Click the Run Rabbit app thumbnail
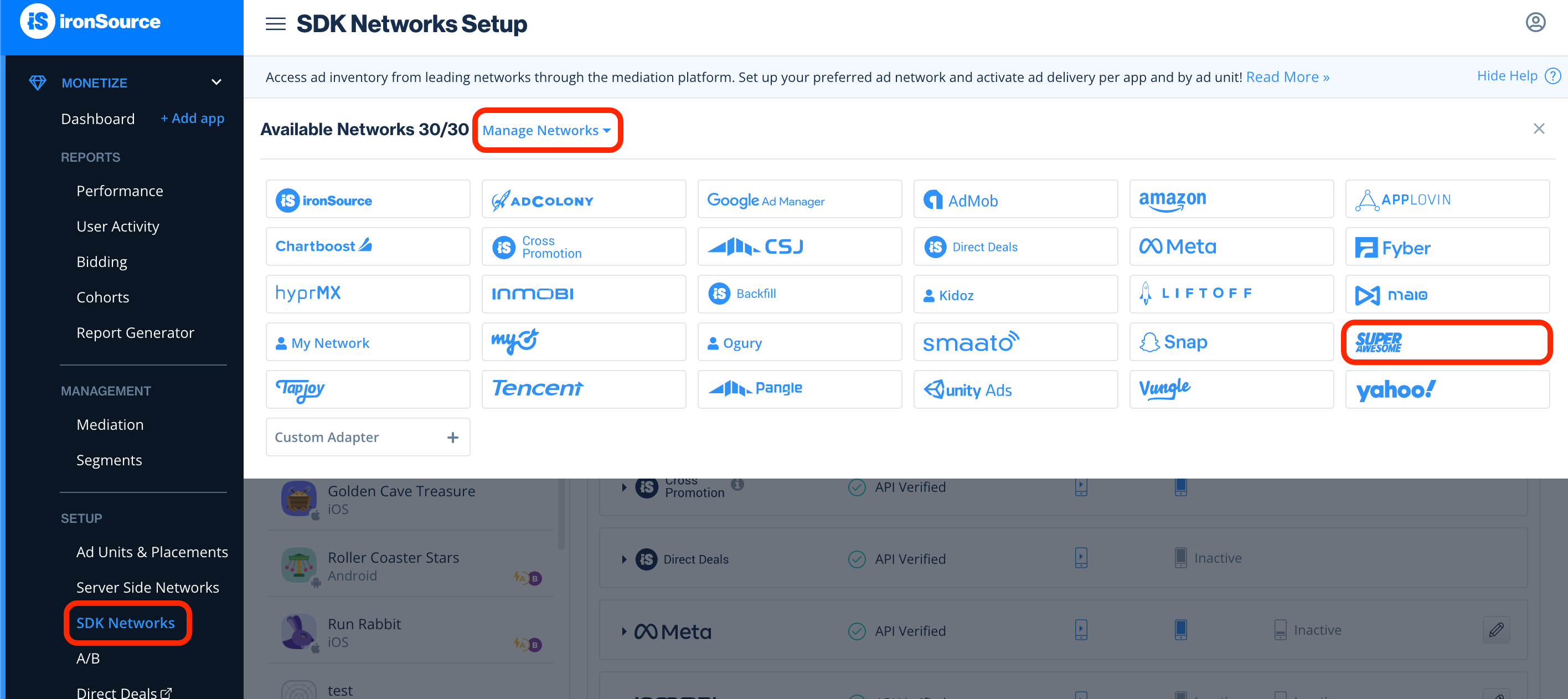The image size is (1568, 699). [299, 631]
